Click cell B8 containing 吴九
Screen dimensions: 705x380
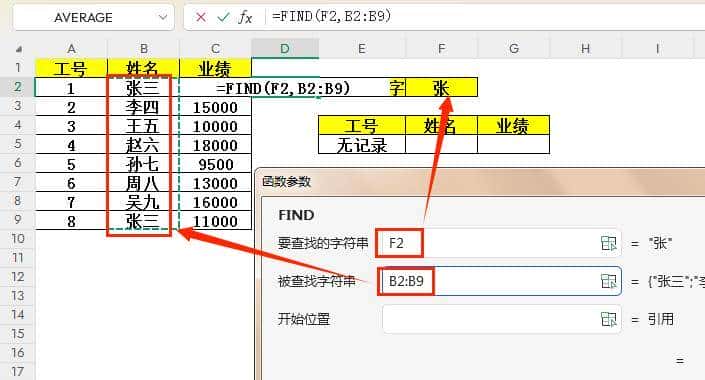[x=143, y=202]
